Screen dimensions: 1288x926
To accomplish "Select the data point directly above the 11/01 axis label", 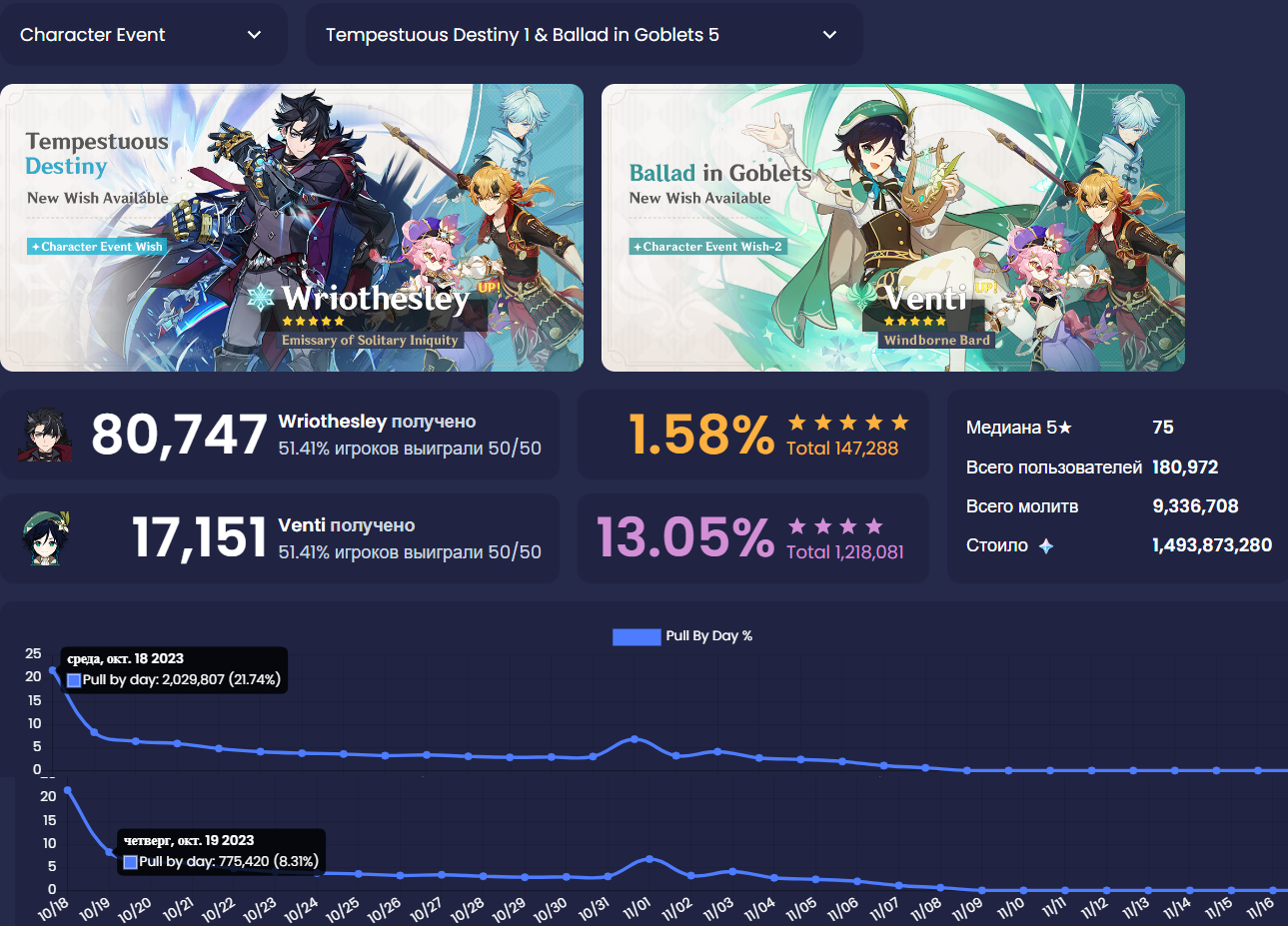I will point(649,859).
